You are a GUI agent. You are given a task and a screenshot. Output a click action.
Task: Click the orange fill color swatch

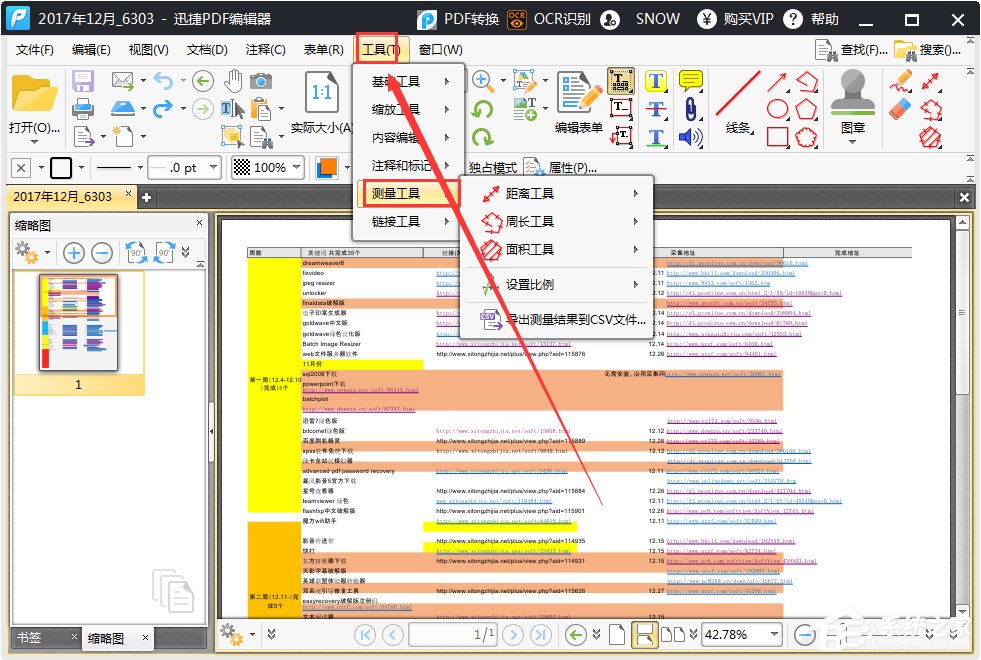tap(326, 168)
